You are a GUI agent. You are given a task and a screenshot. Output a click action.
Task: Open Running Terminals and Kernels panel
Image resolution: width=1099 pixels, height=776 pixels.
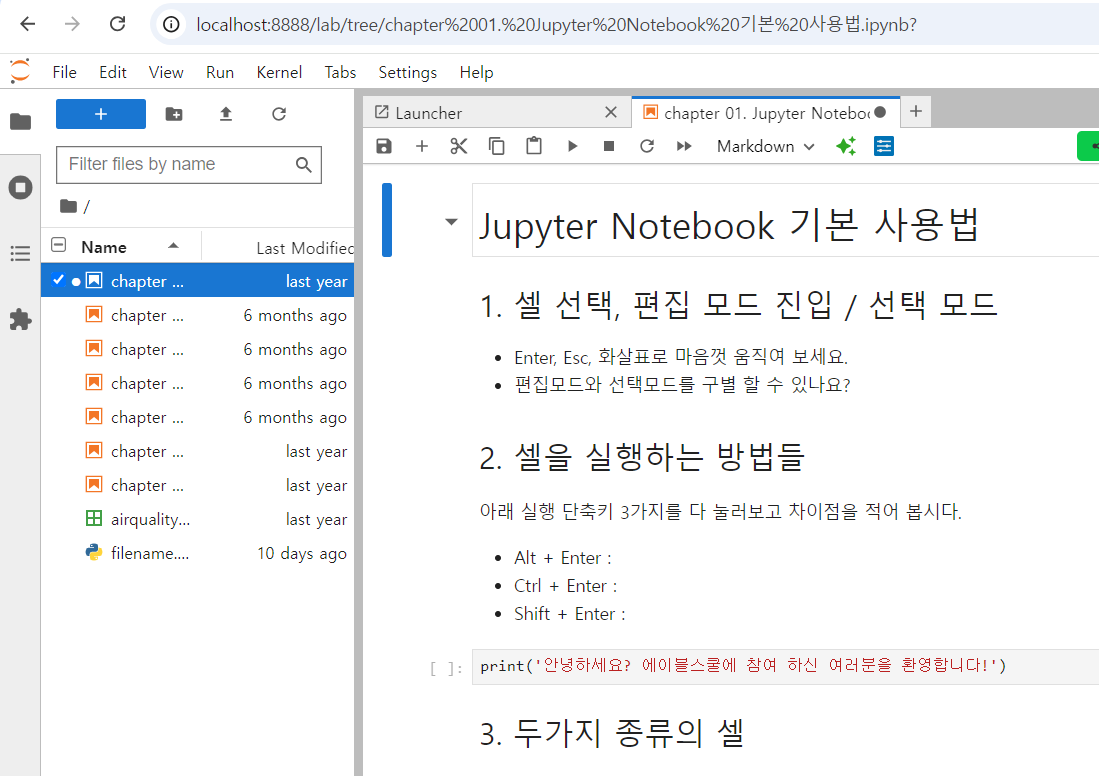point(20,187)
